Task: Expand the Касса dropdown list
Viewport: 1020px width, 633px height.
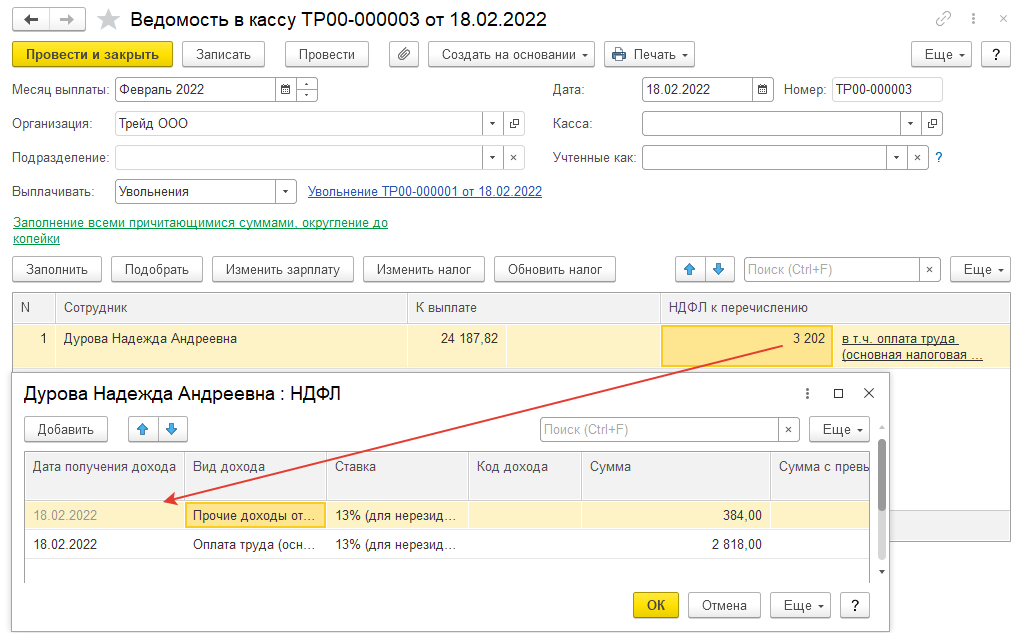Action: point(910,124)
